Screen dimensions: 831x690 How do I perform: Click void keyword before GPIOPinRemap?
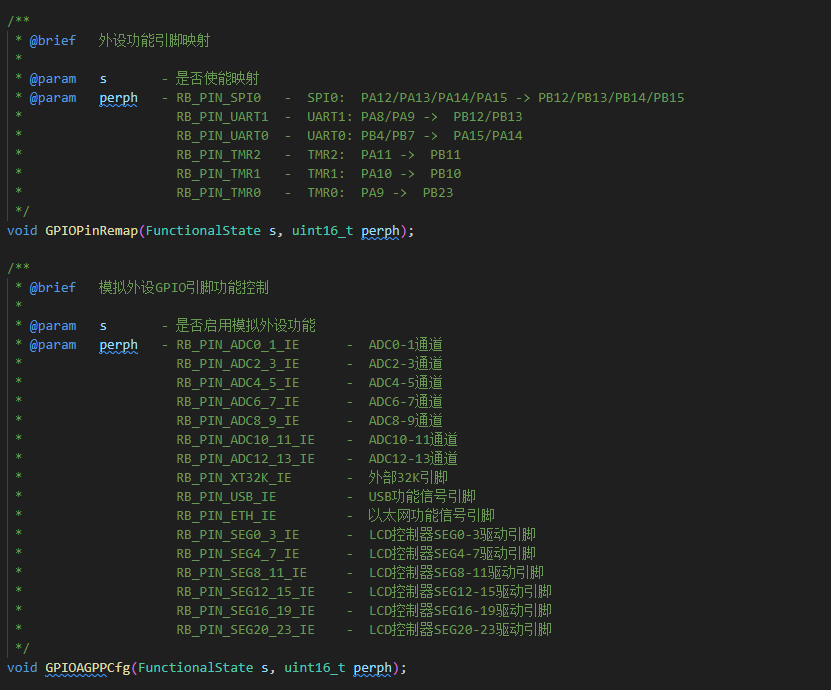[x=22, y=230]
